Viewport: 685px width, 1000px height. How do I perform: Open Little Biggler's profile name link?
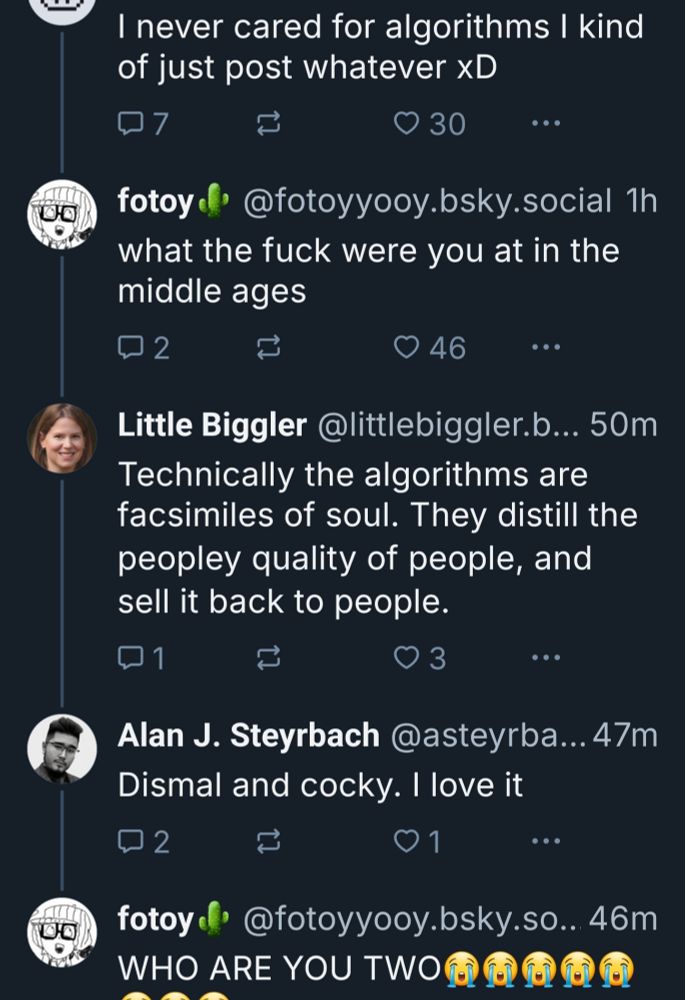[212, 425]
